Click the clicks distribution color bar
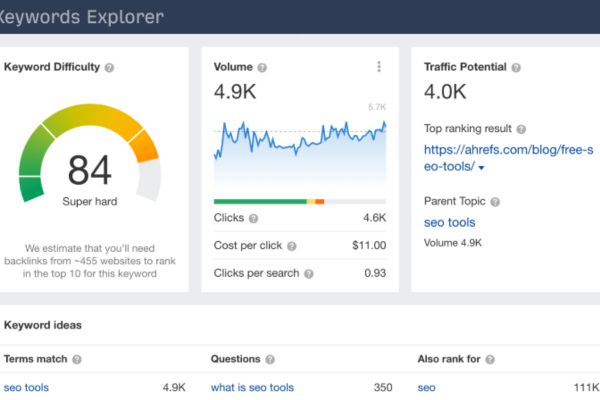Screen dimensions: 600x400 (x=300, y=201)
